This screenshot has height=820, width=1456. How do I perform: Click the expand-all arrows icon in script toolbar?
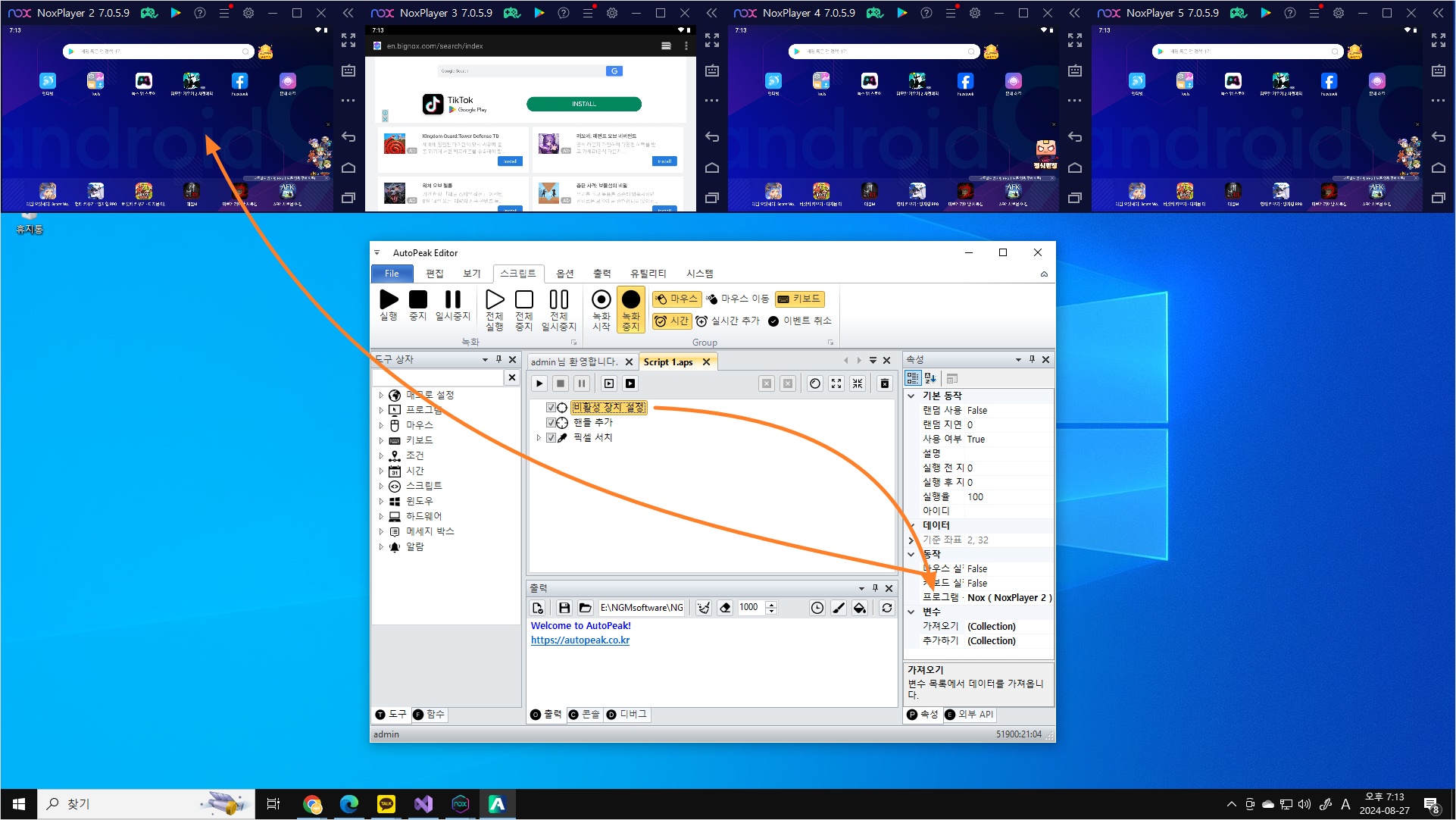coord(836,383)
